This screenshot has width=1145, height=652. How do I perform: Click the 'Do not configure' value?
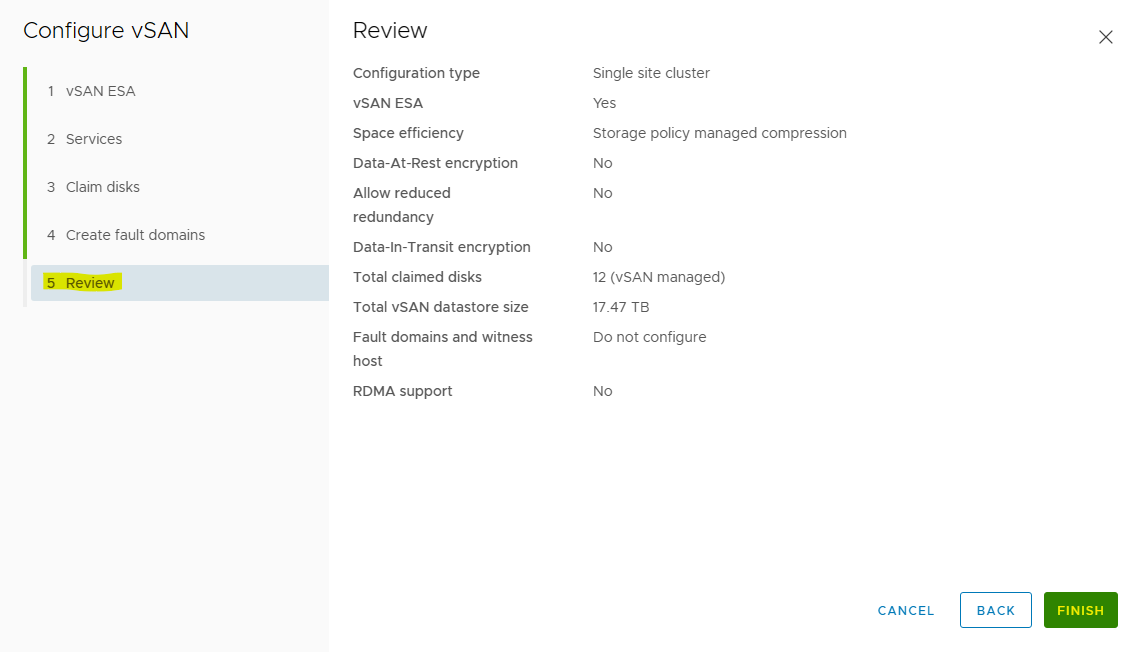tap(650, 337)
